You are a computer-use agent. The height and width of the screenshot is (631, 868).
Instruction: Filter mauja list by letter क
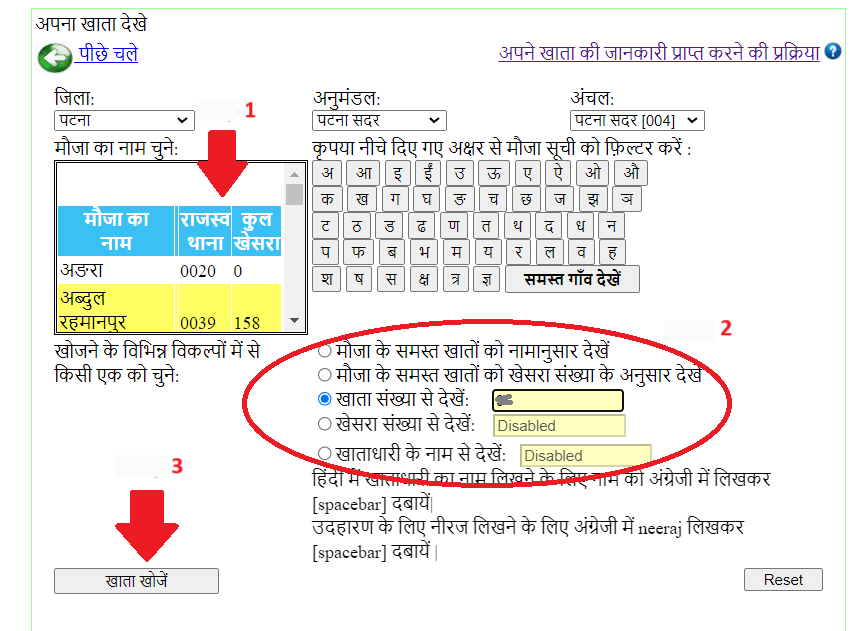[x=327, y=199]
